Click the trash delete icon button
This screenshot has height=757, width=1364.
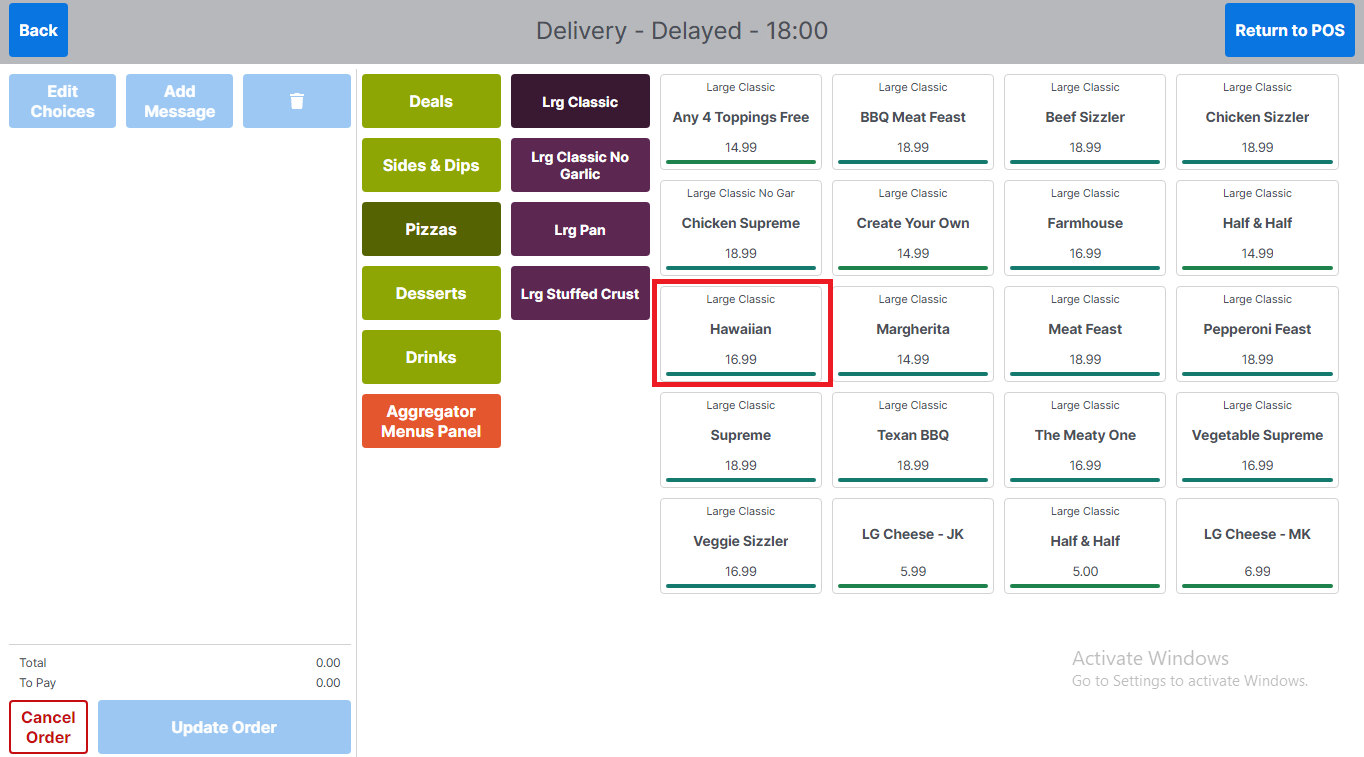[296, 101]
